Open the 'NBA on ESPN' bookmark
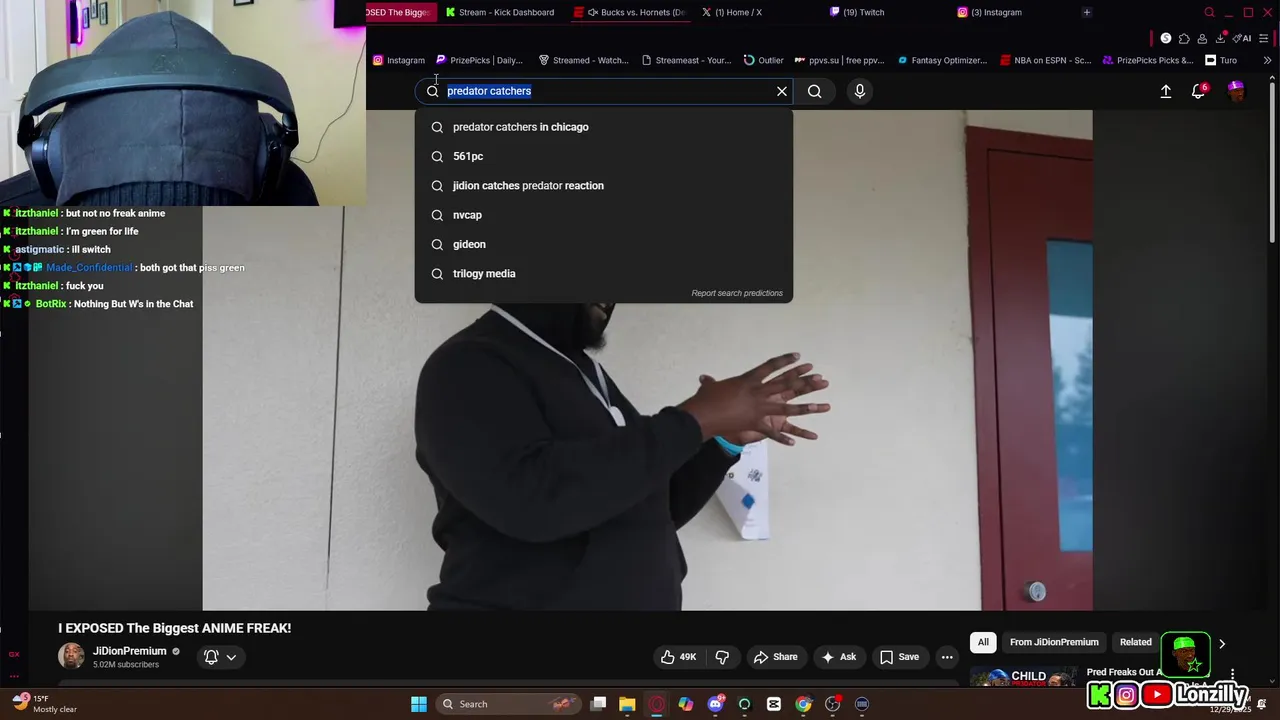 [1046, 60]
